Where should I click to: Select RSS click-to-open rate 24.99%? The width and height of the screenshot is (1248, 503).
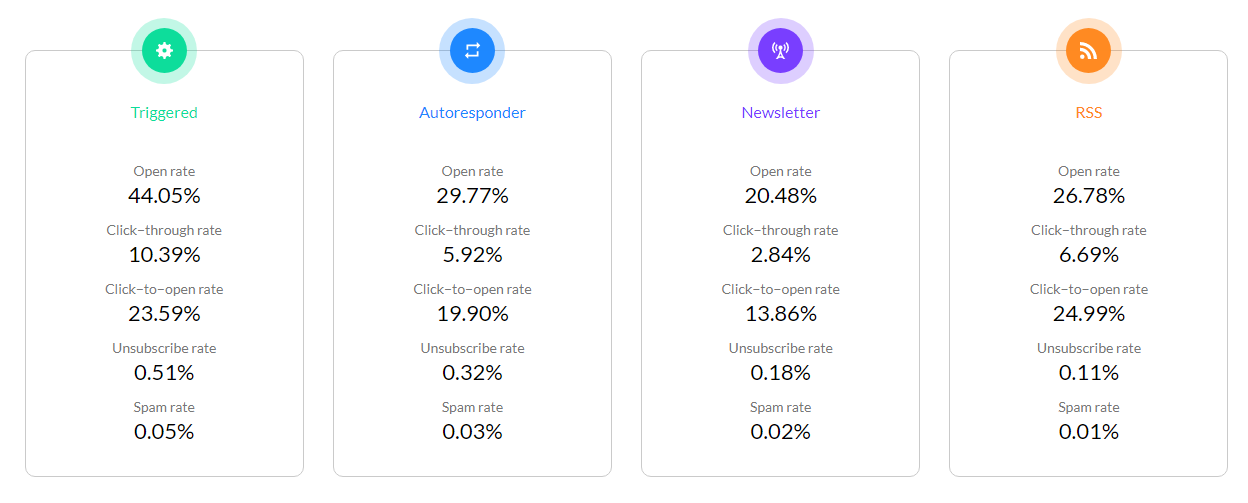tap(1088, 313)
